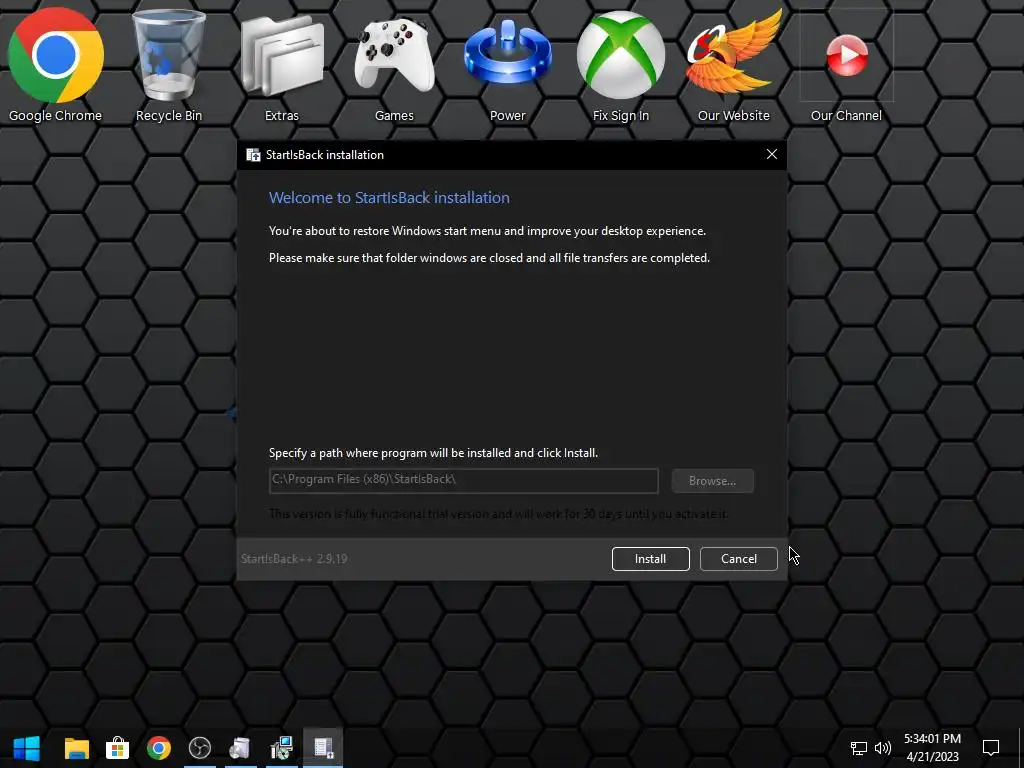This screenshot has height=768, width=1024.
Task: Click the 'StartIsBack++ 2.9.19' version label
Action: coord(294,559)
